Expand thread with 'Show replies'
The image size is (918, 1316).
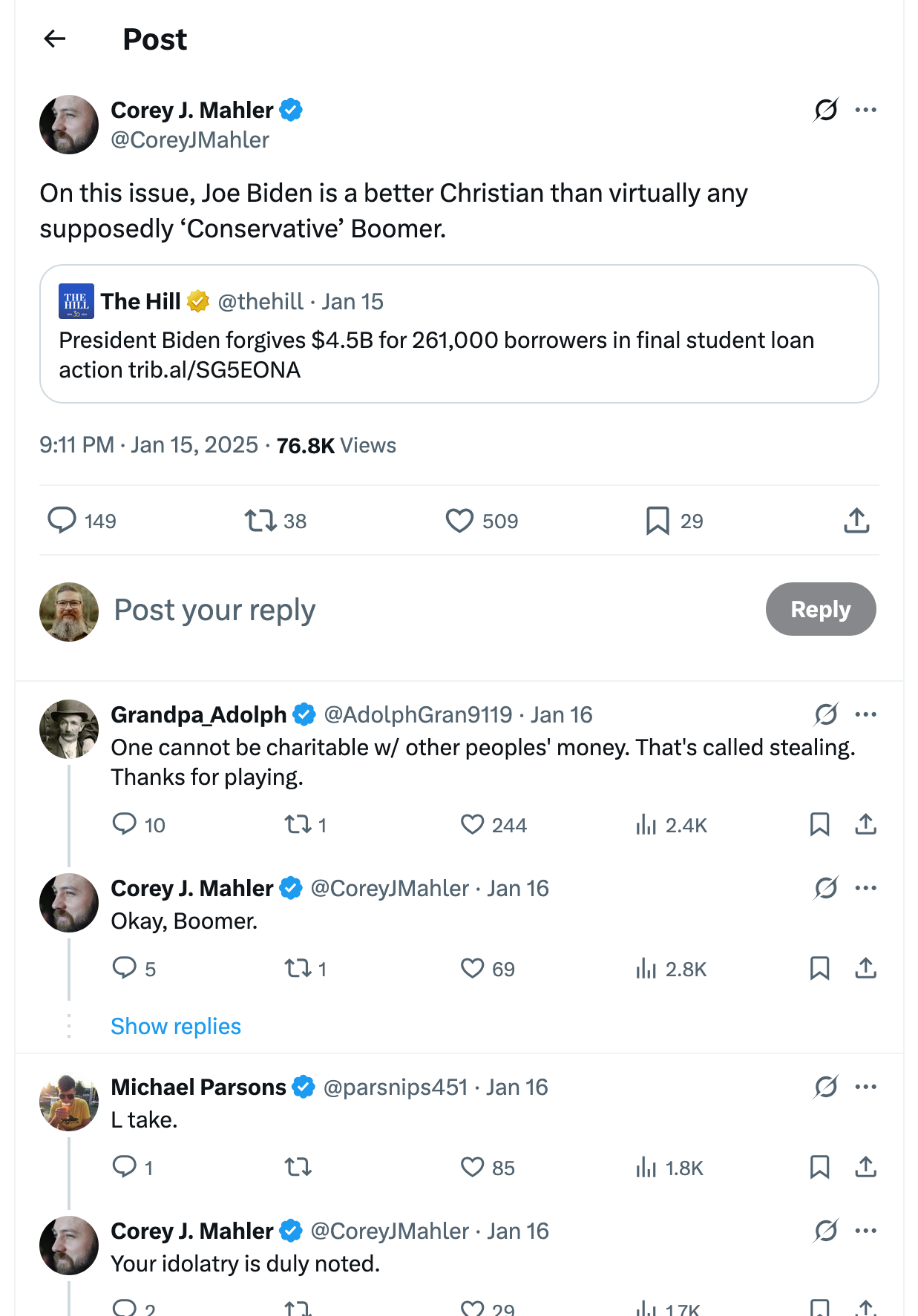(x=176, y=1026)
